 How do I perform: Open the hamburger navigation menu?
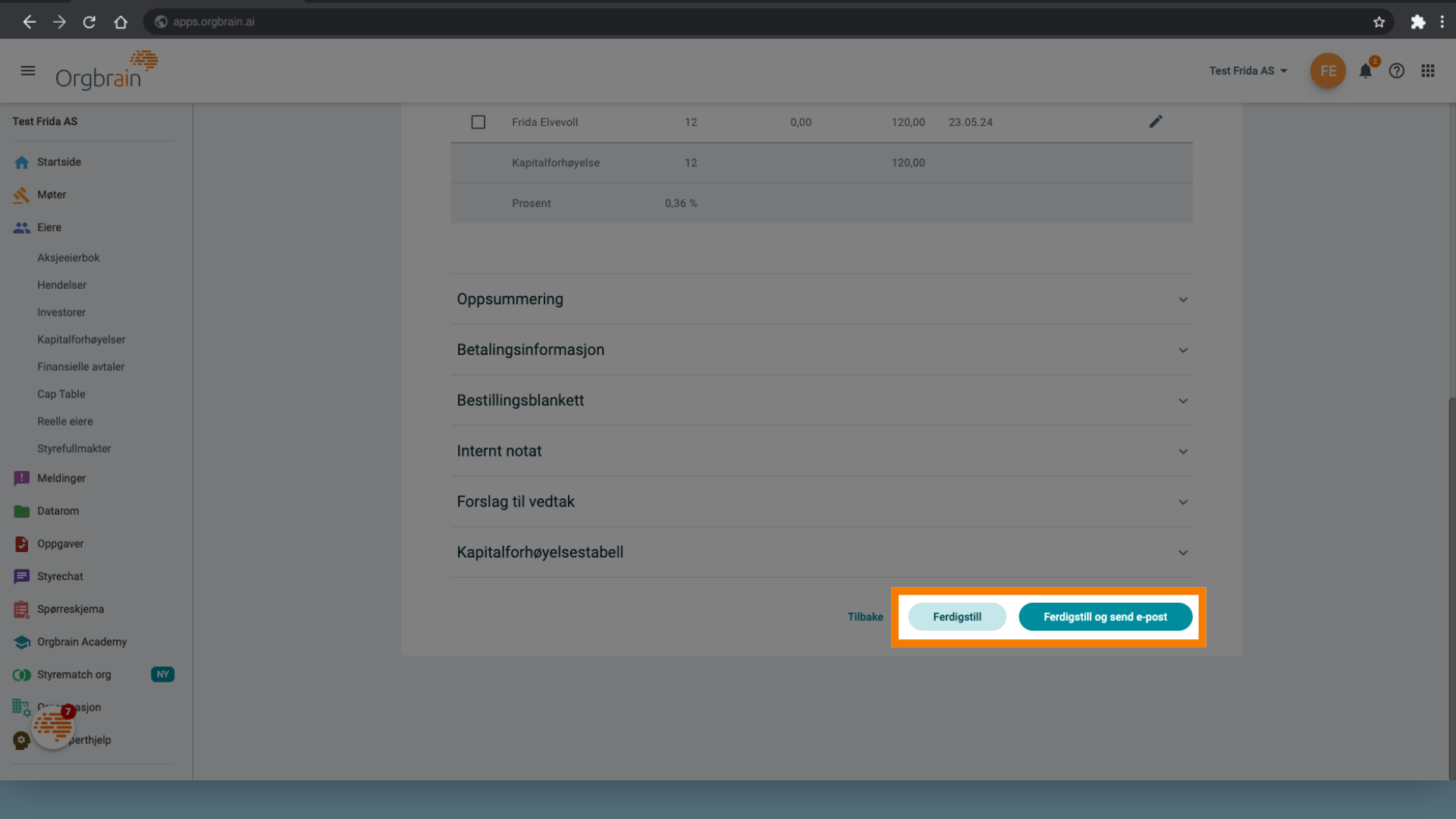point(28,71)
